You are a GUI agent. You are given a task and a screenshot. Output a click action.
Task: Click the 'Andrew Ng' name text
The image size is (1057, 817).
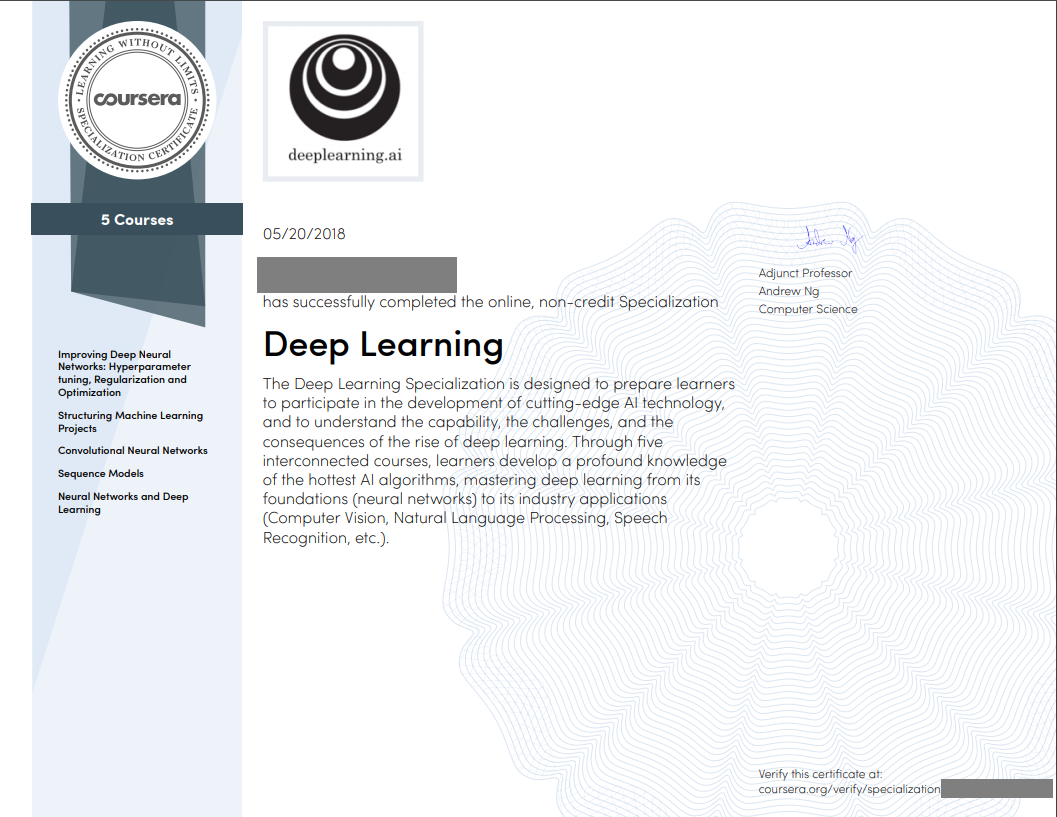pyautogui.click(x=789, y=291)
